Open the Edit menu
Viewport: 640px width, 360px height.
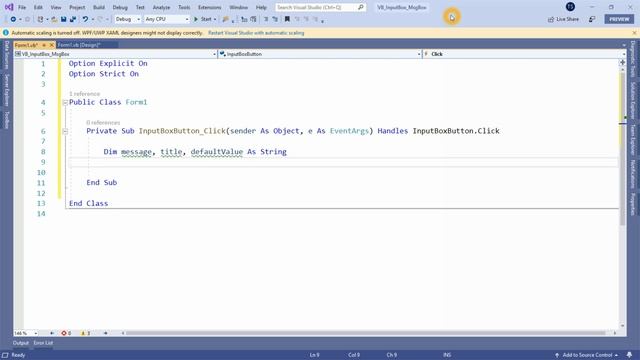pos(38,7)
